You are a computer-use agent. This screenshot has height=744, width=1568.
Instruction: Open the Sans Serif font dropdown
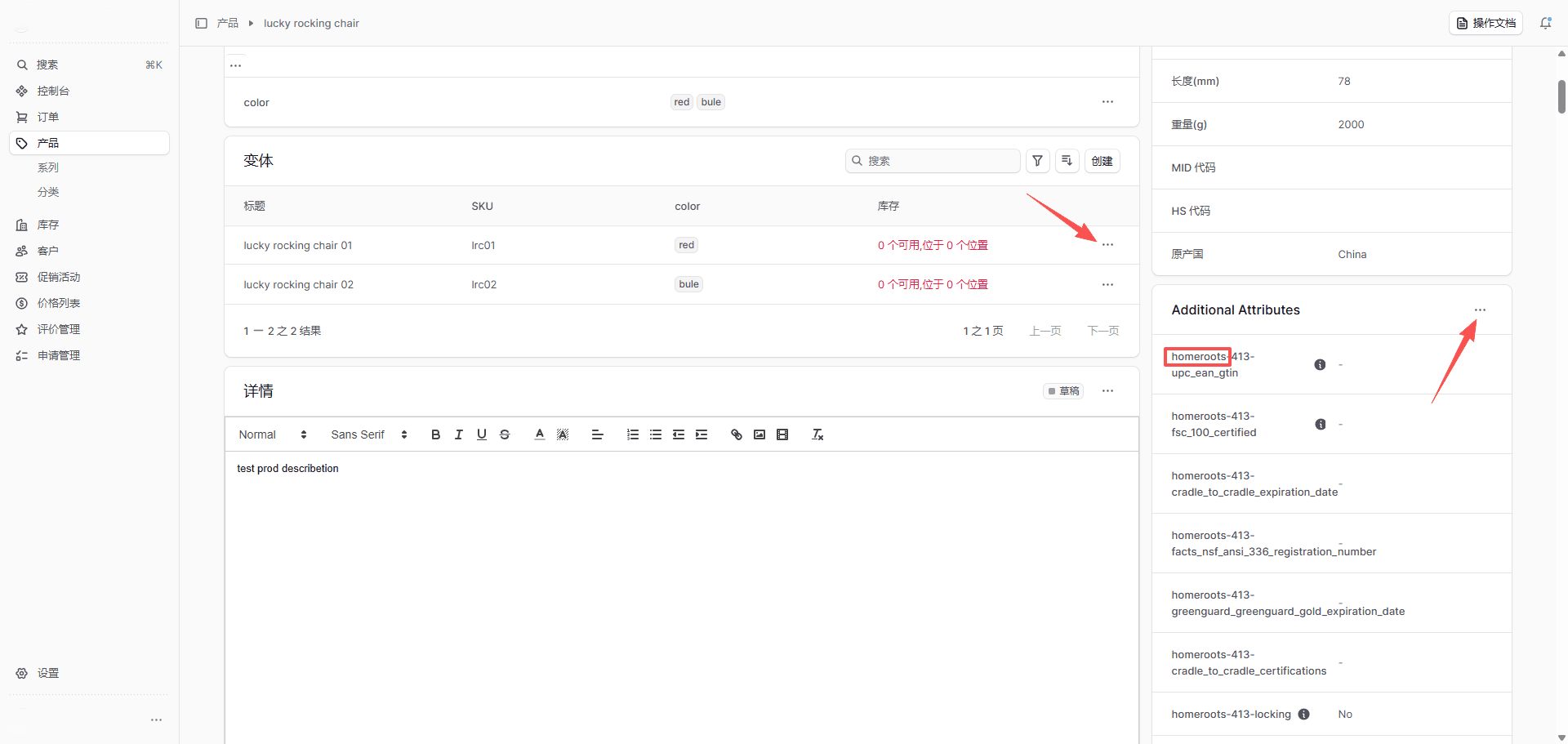[x=368, y=434]
